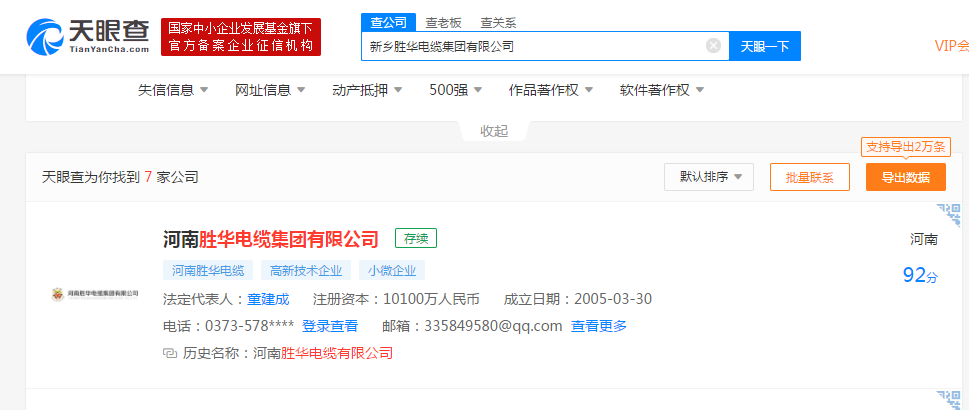Viewport: 969px width, 410px height.
Task: Click the 批量联系 button
Action: (x=810, y=177)
